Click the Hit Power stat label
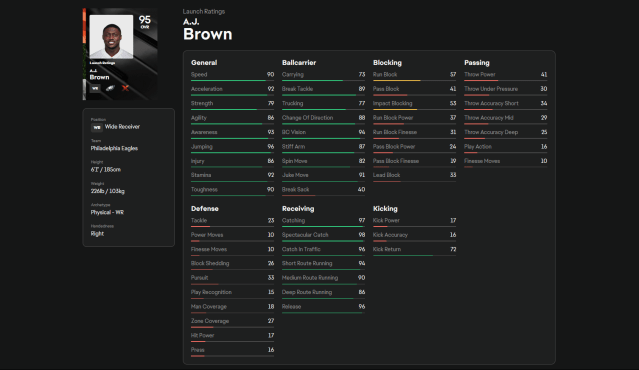The image size is (639, 370). [202, 335]
